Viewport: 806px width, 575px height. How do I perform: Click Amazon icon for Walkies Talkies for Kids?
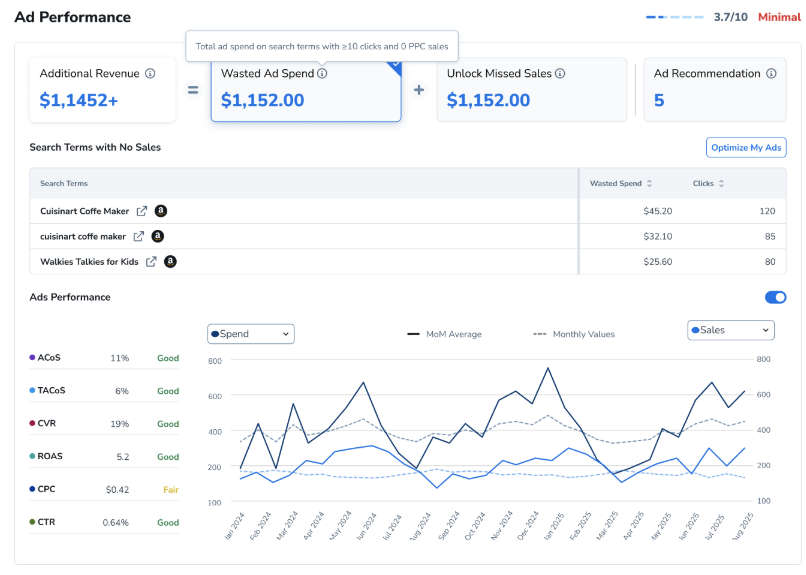(x=170, y=262)
